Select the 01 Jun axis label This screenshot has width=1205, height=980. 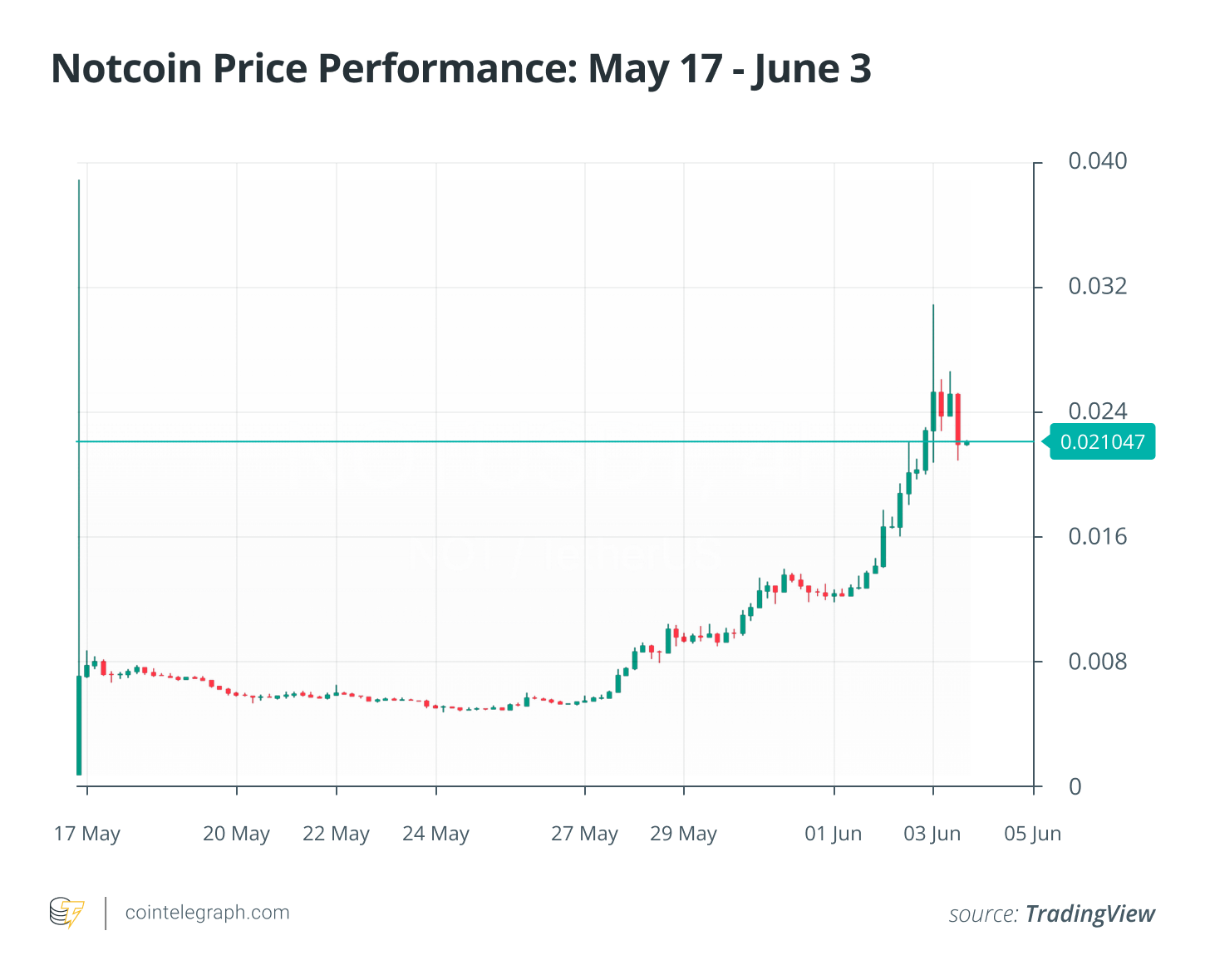pos(834,834)
